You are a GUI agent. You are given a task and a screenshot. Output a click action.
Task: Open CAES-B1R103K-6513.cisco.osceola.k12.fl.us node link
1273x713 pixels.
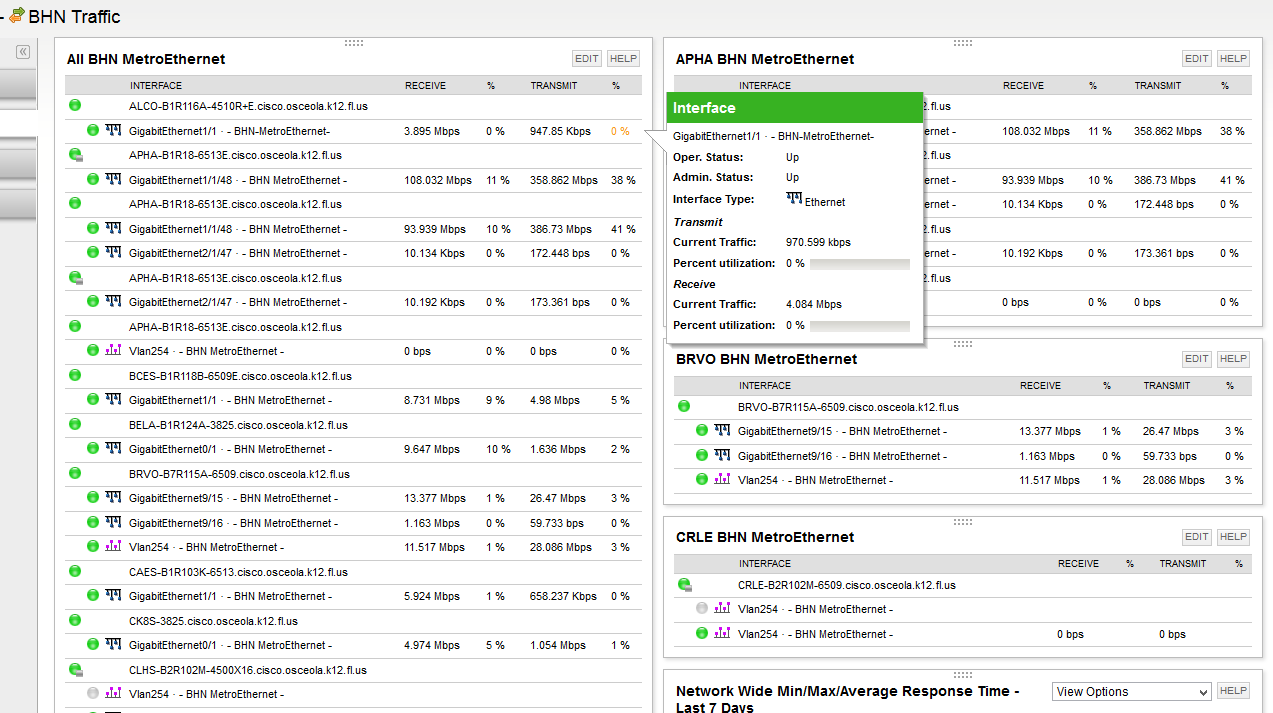coord(239,572)
